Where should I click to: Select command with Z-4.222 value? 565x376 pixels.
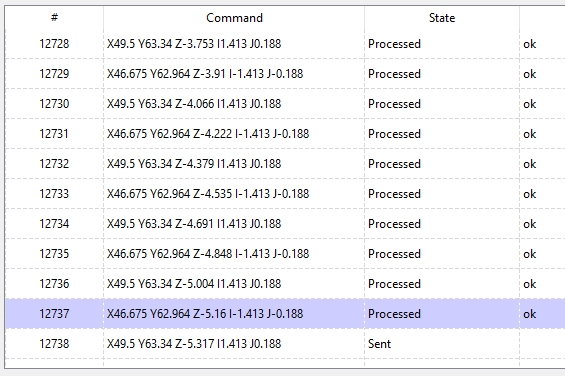(x=208, y=134)
